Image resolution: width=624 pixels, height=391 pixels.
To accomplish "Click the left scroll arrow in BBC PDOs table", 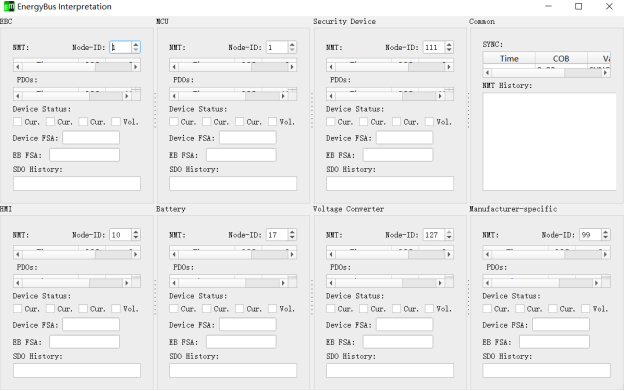I will tap(18, 96).
